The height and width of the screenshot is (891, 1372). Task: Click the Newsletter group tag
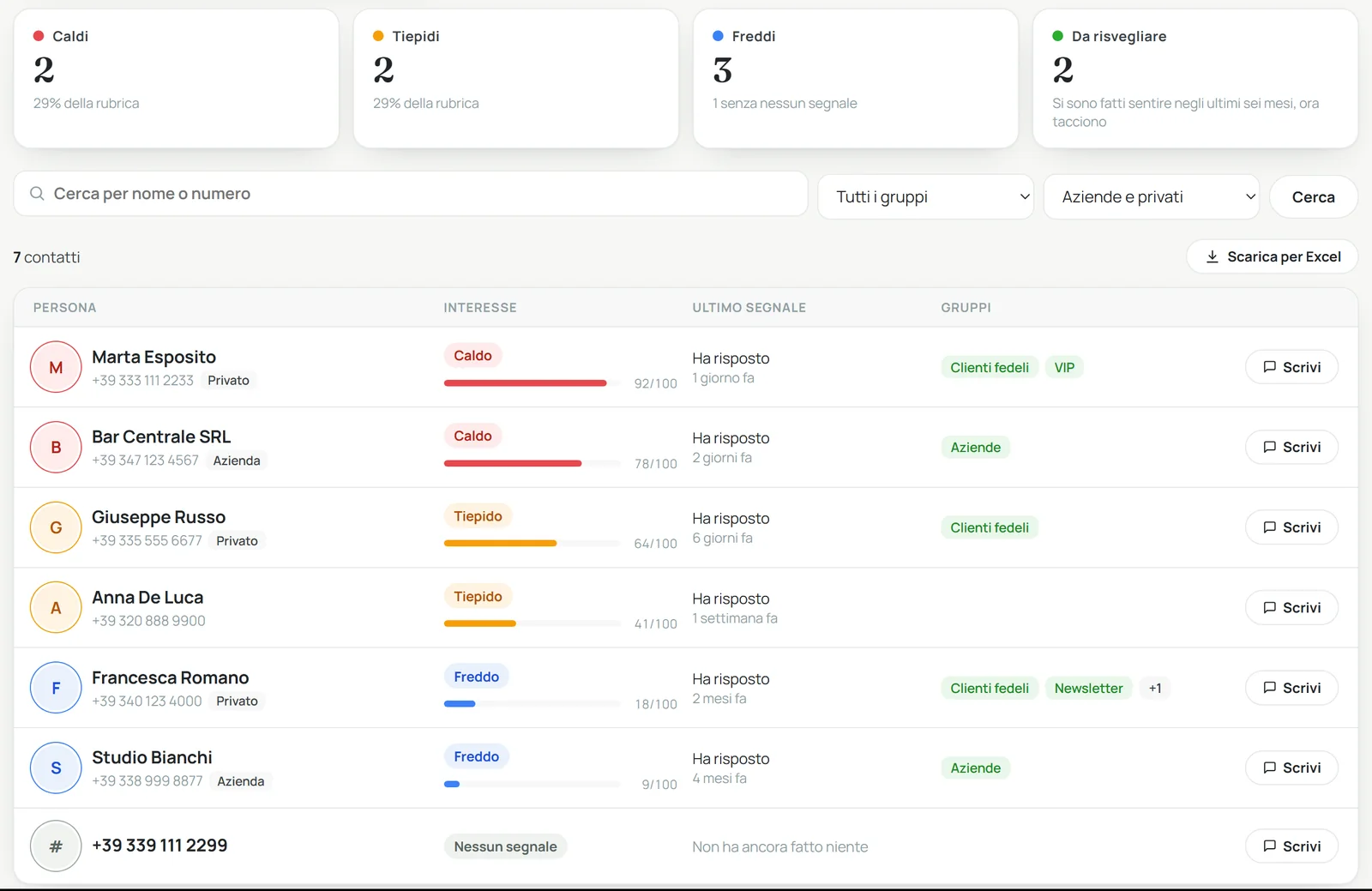(1088, 689)
